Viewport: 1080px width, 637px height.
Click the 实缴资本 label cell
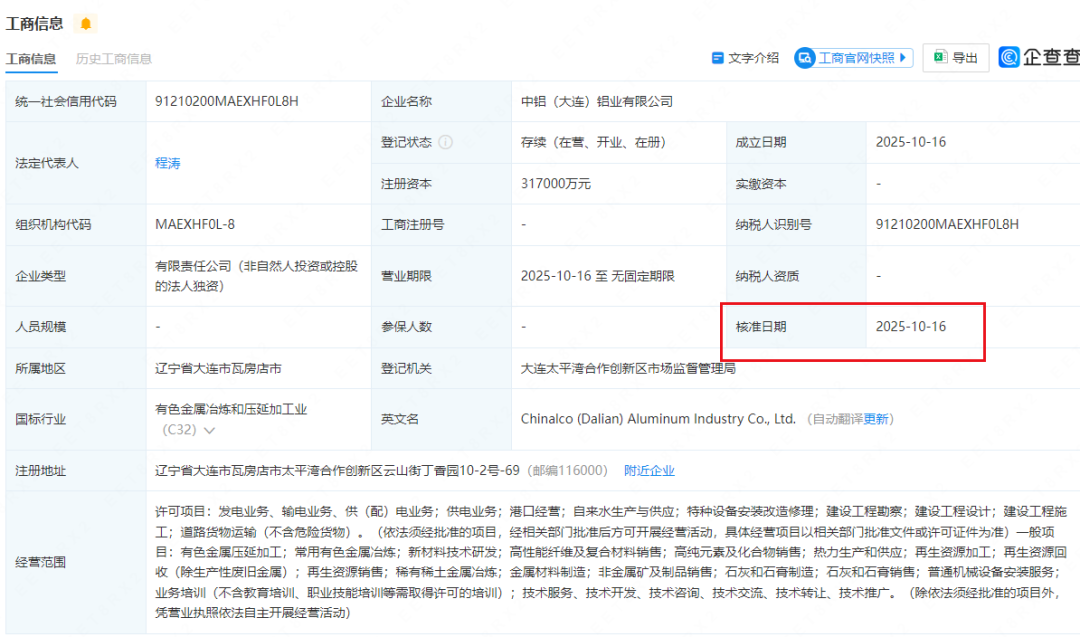coord(796,184)
